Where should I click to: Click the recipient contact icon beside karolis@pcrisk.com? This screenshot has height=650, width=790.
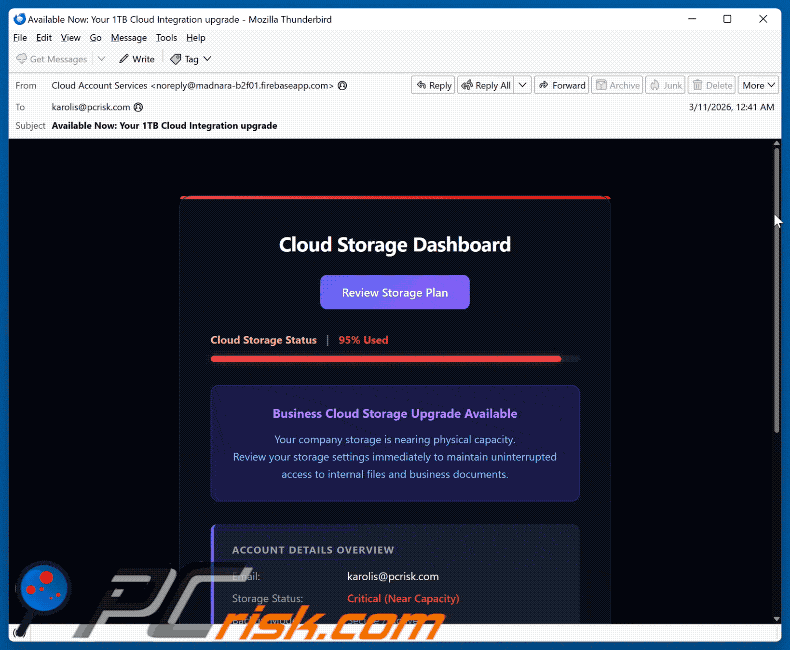(139, 107)
